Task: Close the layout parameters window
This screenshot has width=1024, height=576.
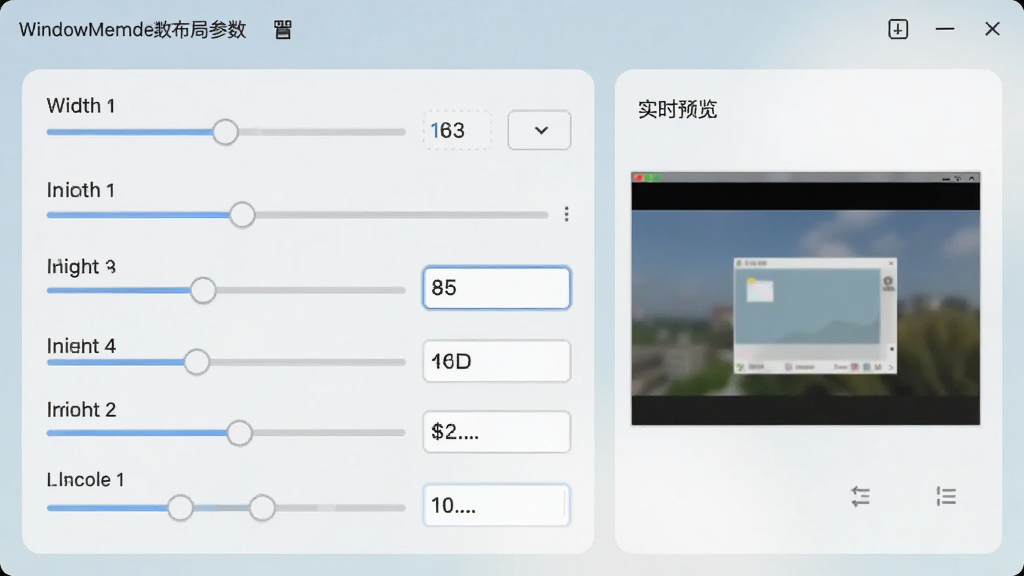Action: click(992, 29)
